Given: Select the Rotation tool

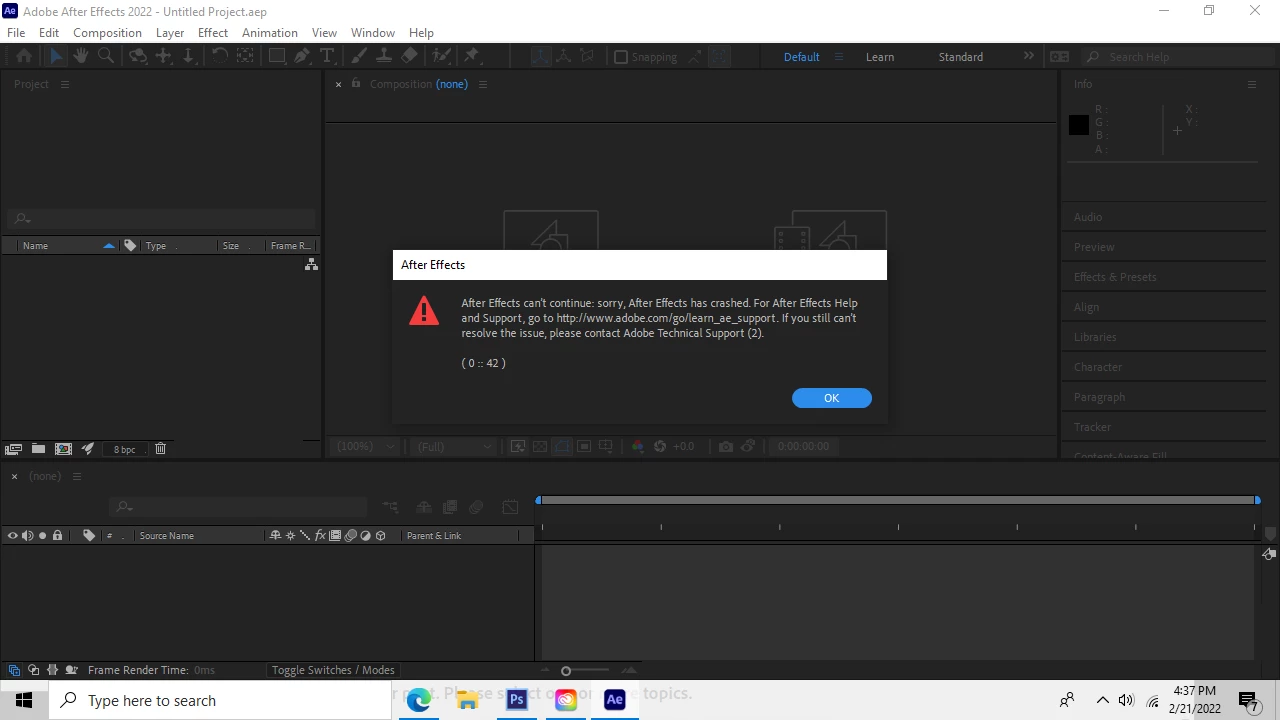Looking at the screenshot, I should [x=219, y=57].
